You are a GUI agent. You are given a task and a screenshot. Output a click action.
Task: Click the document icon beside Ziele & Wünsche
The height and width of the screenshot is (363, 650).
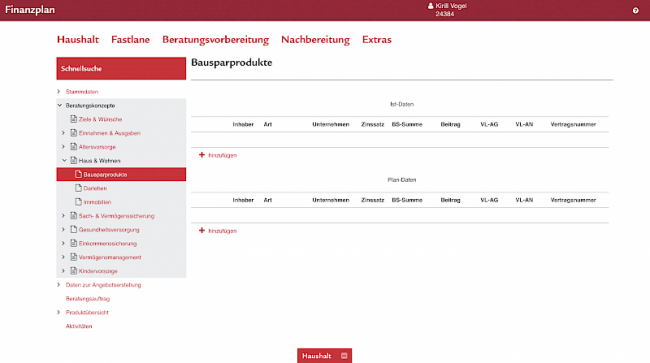click(x=73, y=119)
